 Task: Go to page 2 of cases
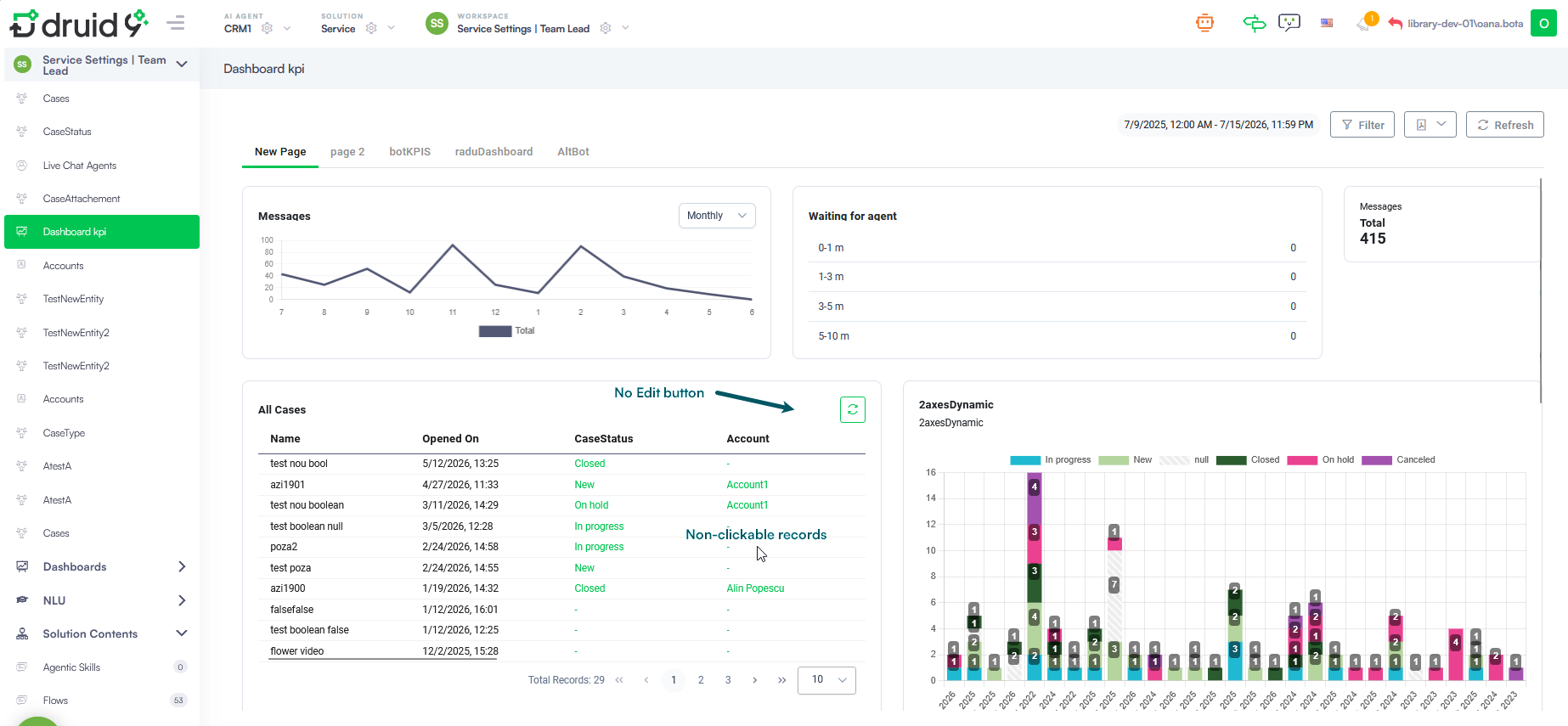point(701,680)
